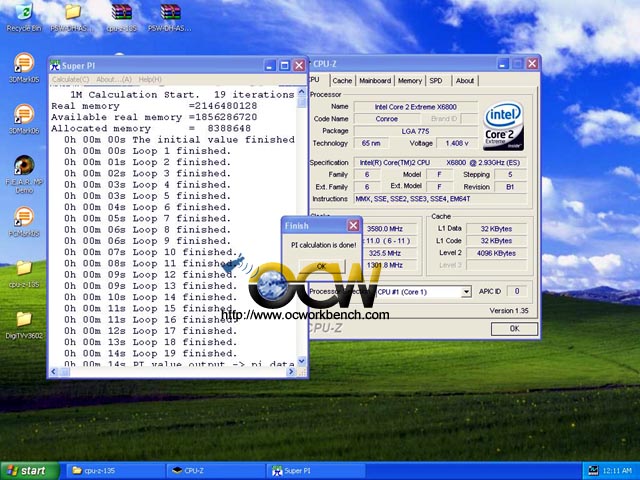Click the Super PI vertical scroll up arrow
This screenshot has width=640, height=480.
[x=302, y=92]
